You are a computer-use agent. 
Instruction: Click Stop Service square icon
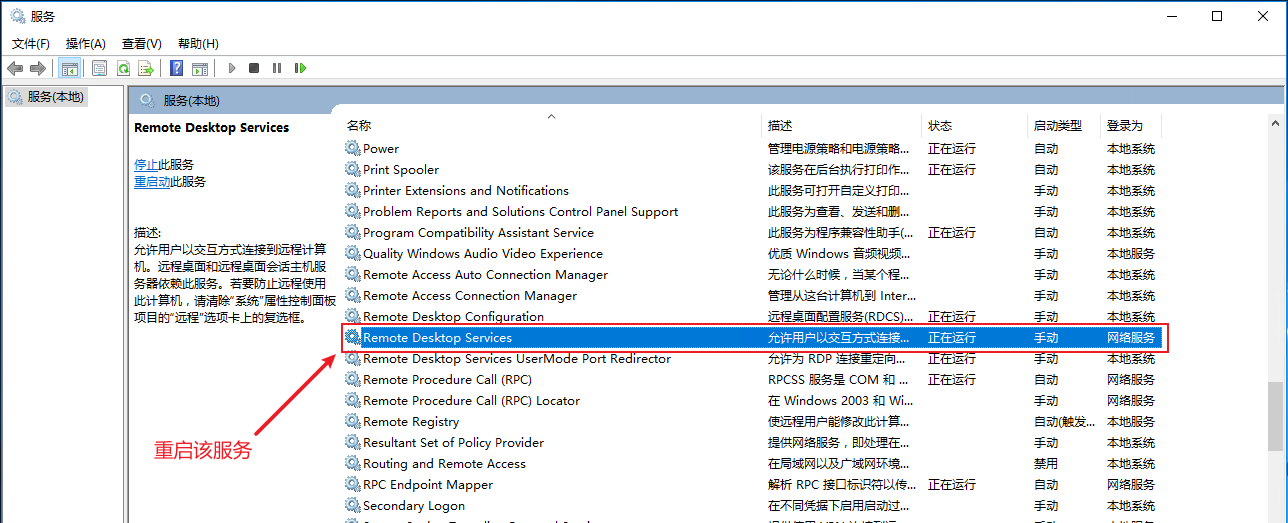pos(254,68)
